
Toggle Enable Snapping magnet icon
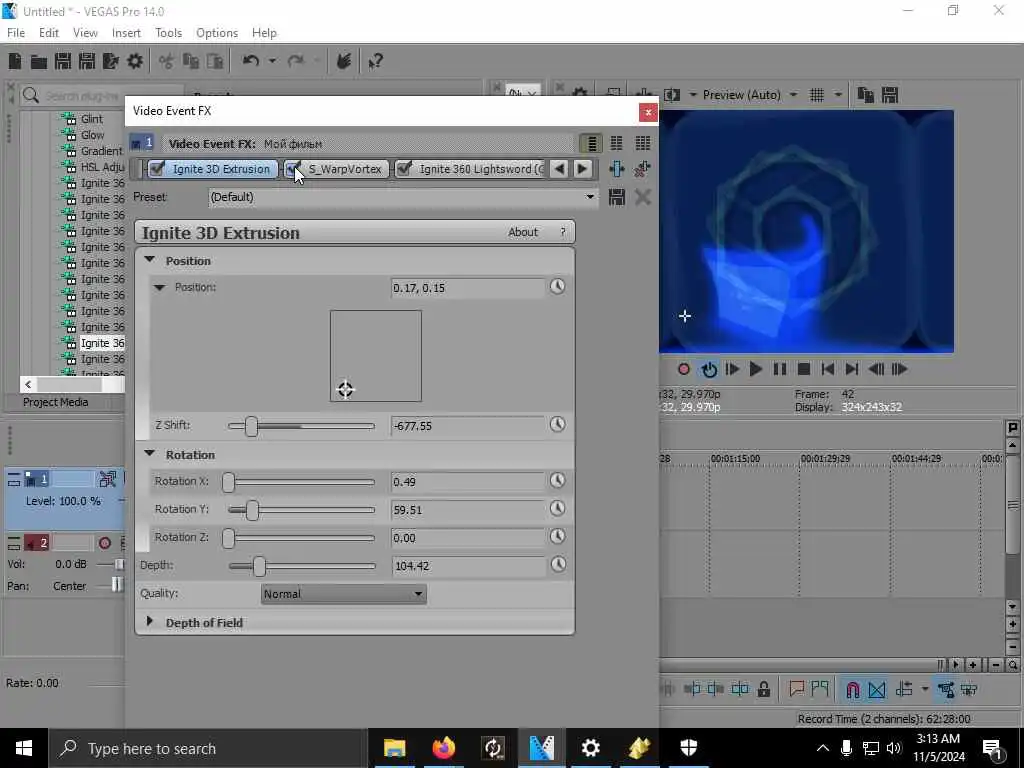pyautogui.click(x=852, y=689)
